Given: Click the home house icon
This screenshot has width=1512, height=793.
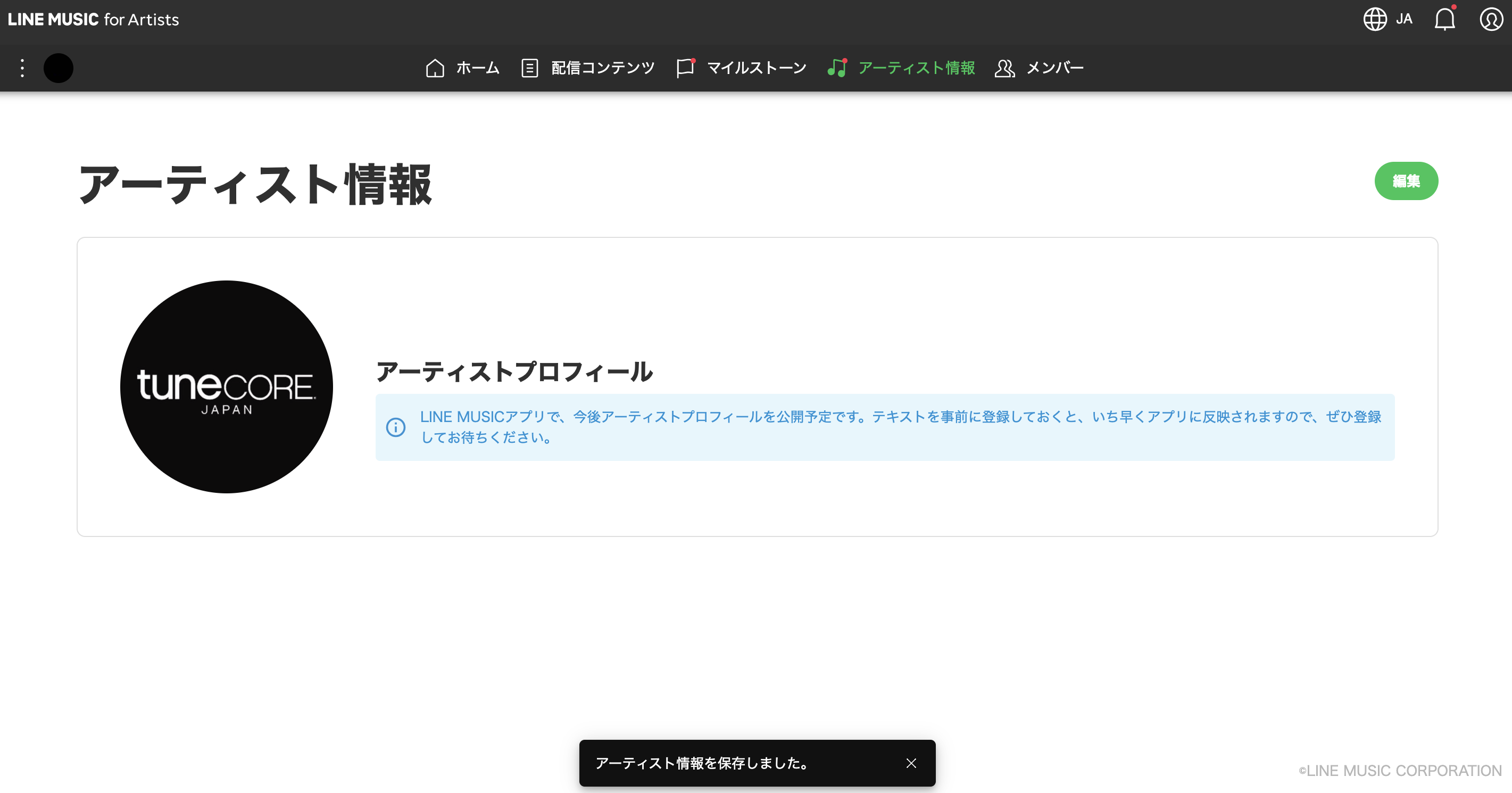Looking at the screenshot, I should pyautogui.click(x=435, y=68).
